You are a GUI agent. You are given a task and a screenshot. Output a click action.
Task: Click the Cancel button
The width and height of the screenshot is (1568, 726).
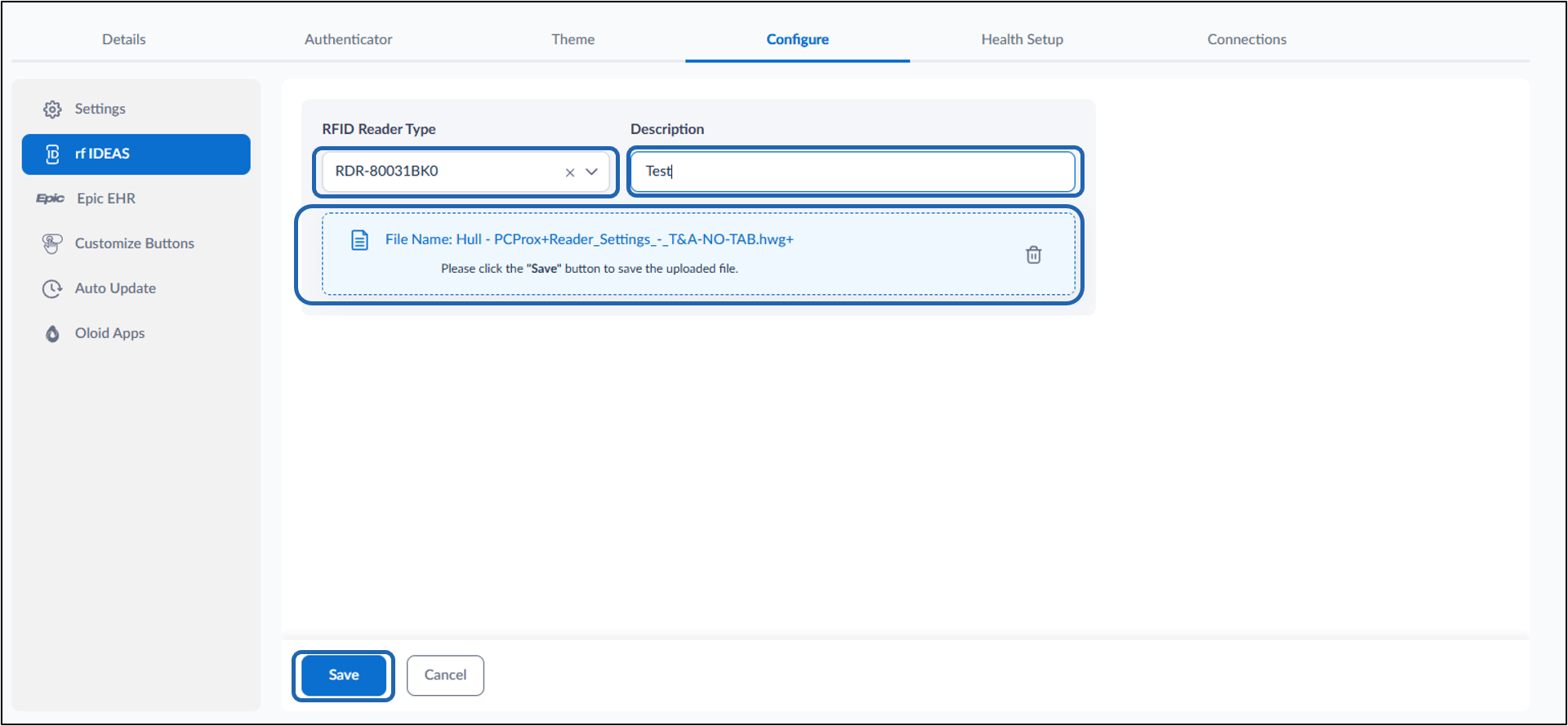point(445,675)
